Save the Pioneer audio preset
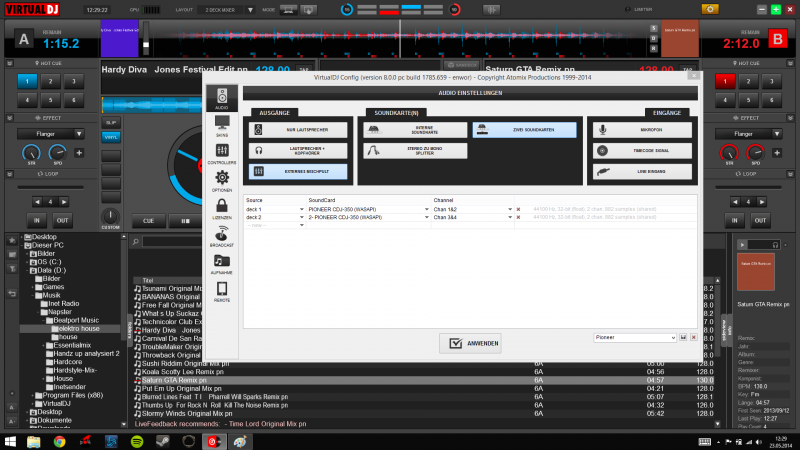This screenshot has height=450, width=800. tap(683, 337)
